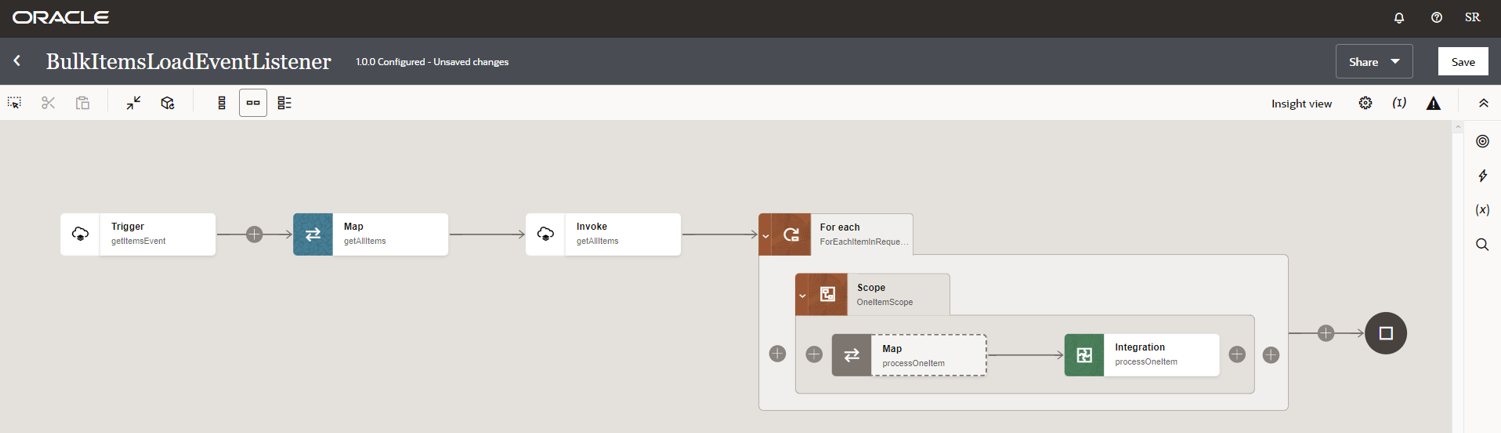Click the For each loop icon
The image size is (1501, 433).
click(x=791, y=234)
